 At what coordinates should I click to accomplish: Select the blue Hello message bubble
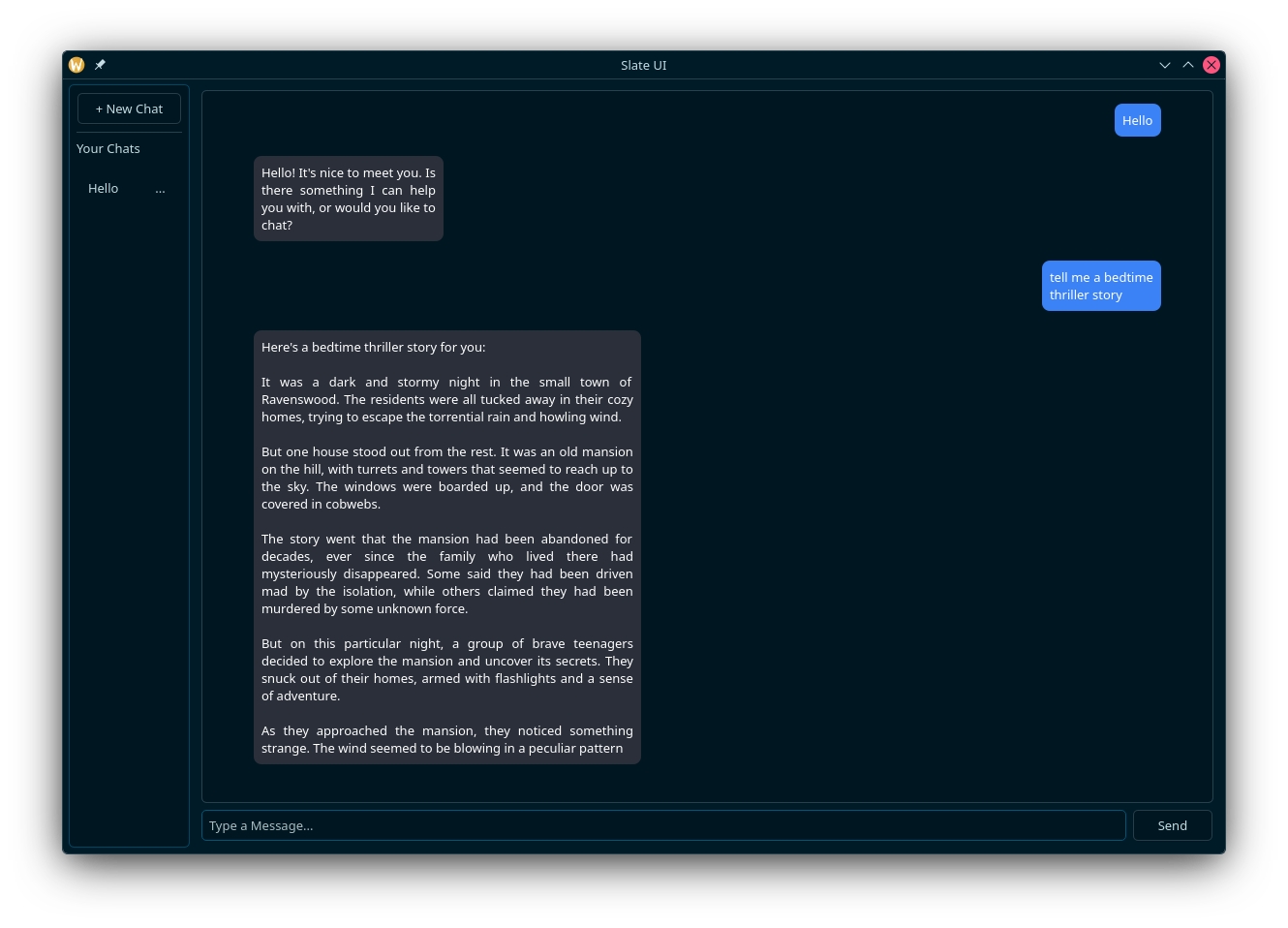tap(1137, 120)
